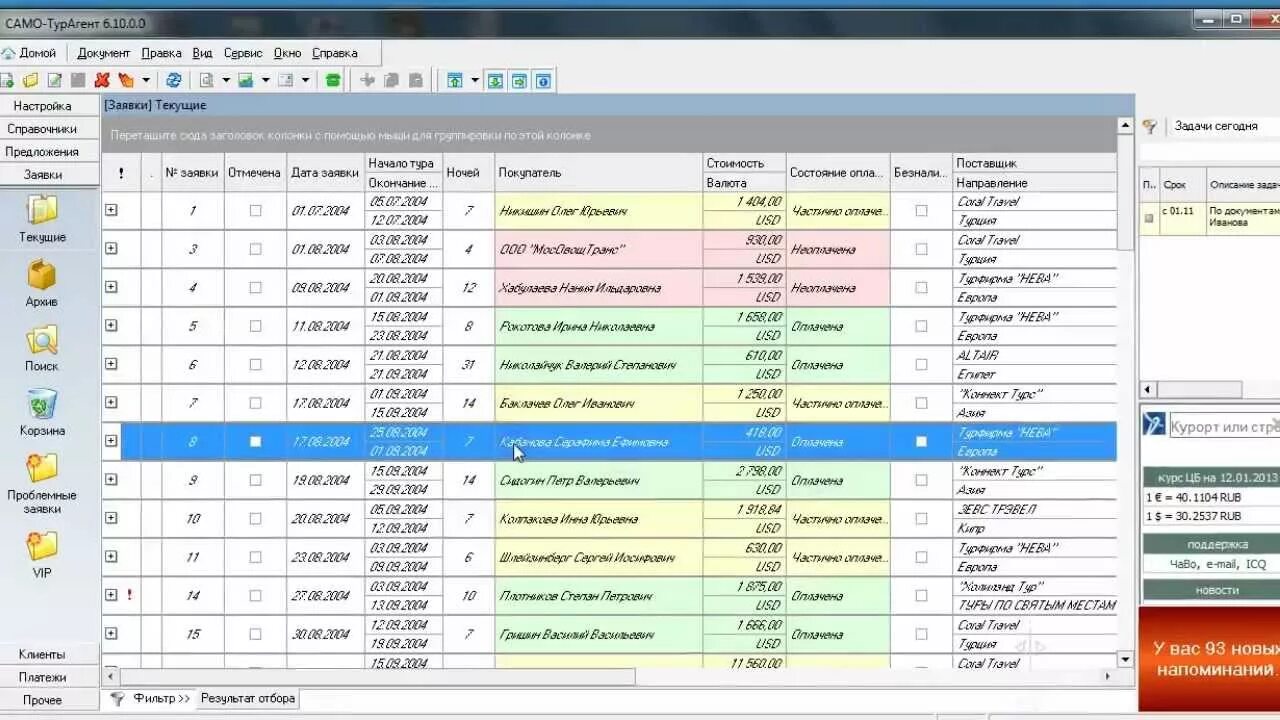Screen dimensions: 1280x720
Task: Click the print preview document icon
Action: pyautogui.click(x=207, y=80)
